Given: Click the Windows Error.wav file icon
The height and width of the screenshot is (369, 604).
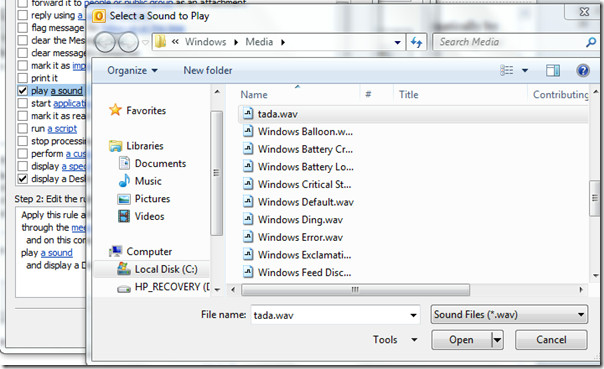Looking at the screenshot, I should tap(248, 236).
